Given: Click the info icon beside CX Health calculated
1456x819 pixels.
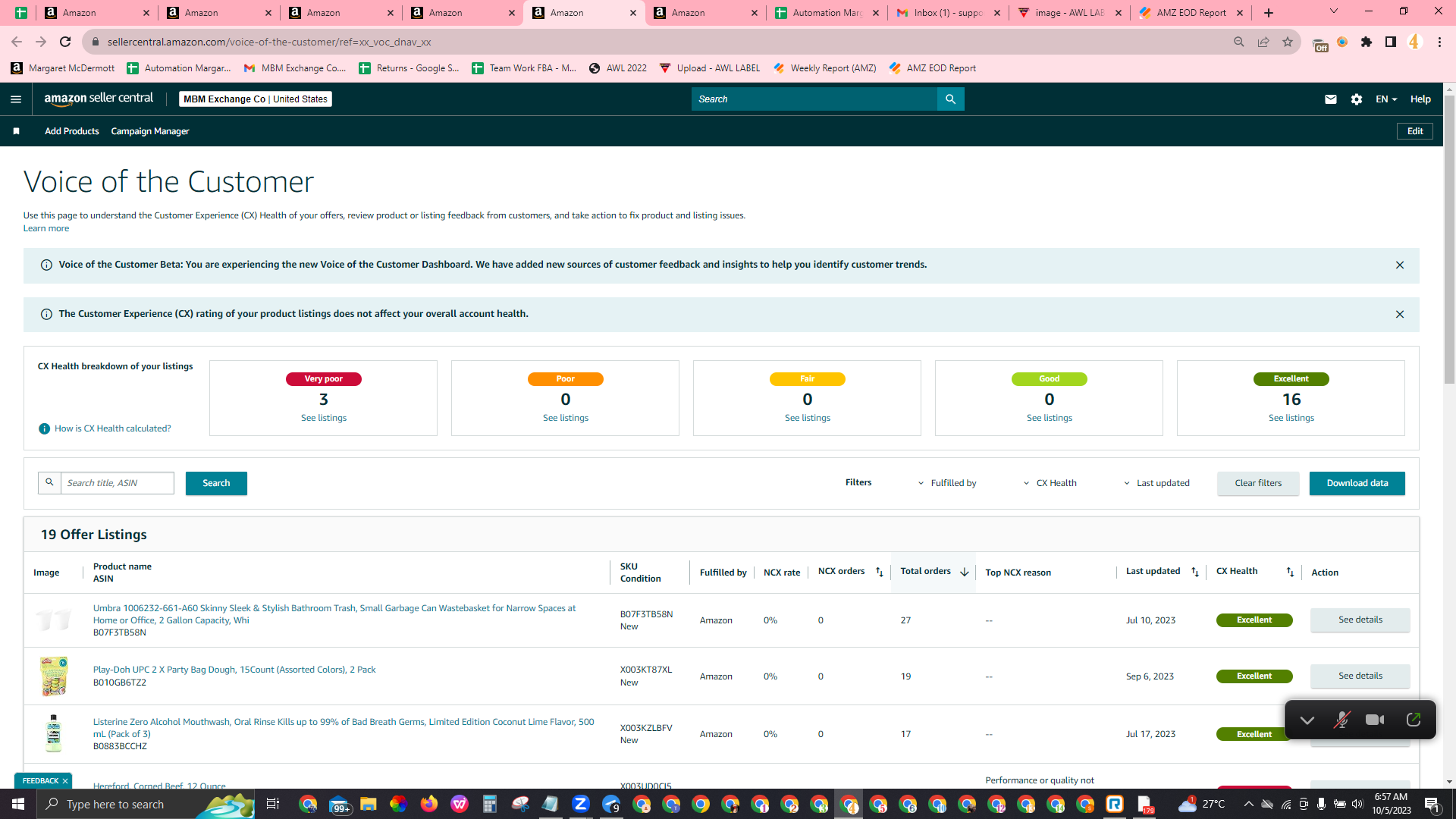Looking at the screenshot, I should 44,429.
